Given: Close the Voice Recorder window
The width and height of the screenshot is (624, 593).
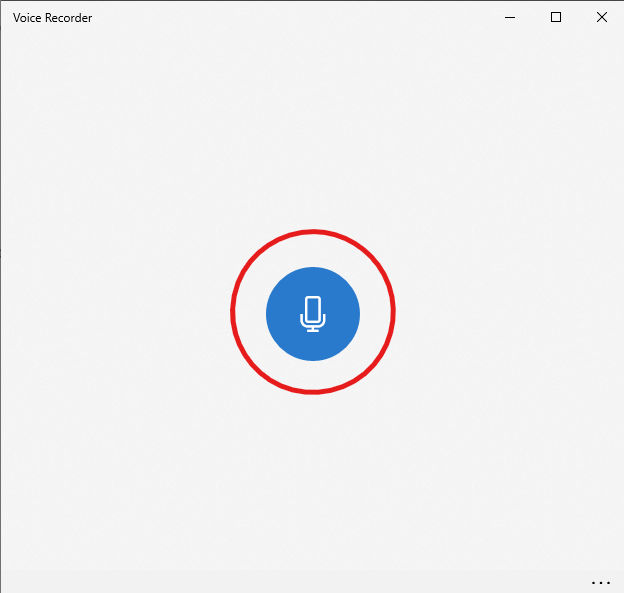Looking at the screenshot, I should tap(602, 17).
